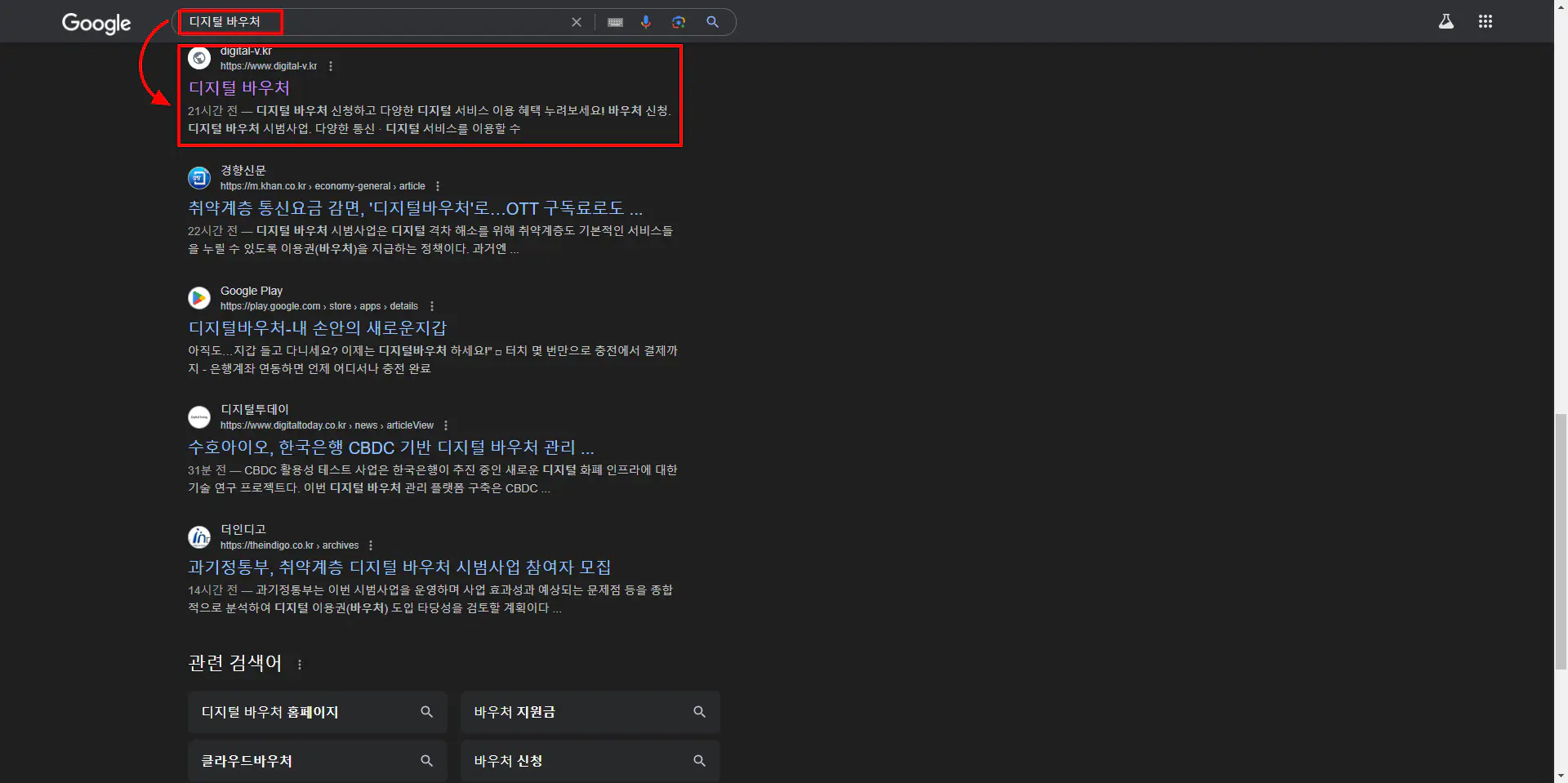Viewport: 1568px width, 783px height.
Task: Select related search 클라우드바우처
Action: pyautogui.click(x=318, y=761)
